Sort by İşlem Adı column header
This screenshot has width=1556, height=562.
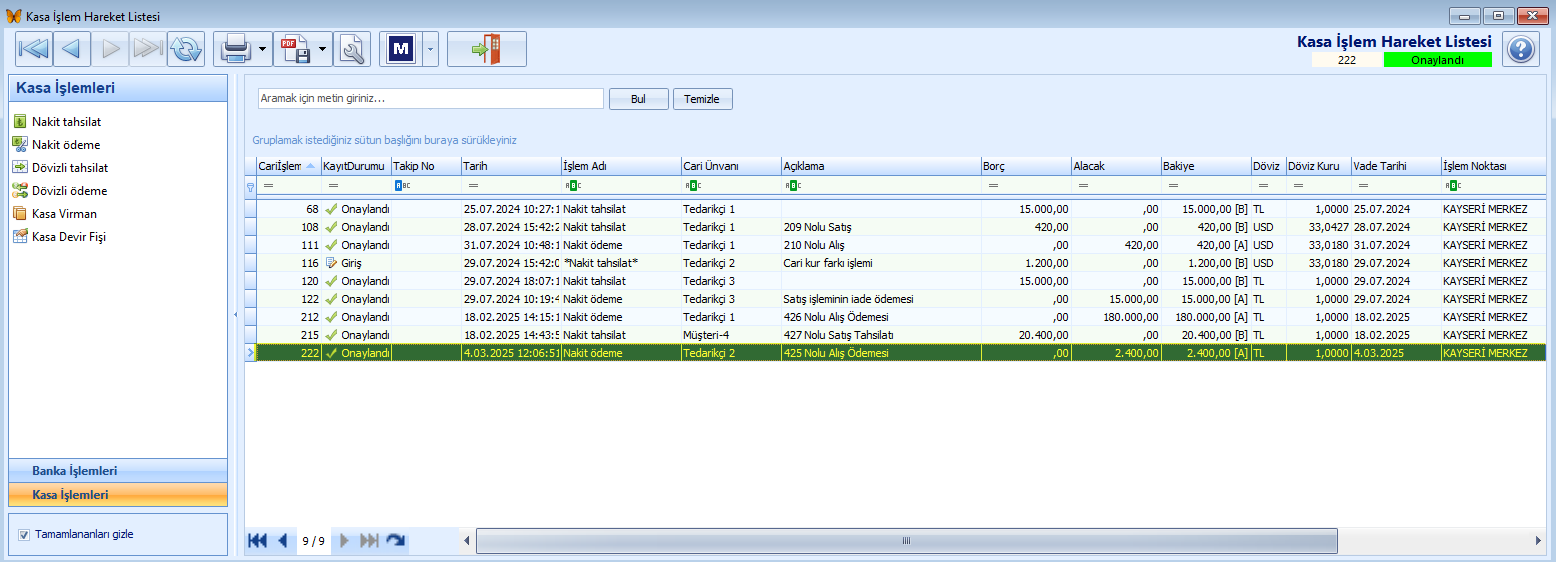coord(620,166)
